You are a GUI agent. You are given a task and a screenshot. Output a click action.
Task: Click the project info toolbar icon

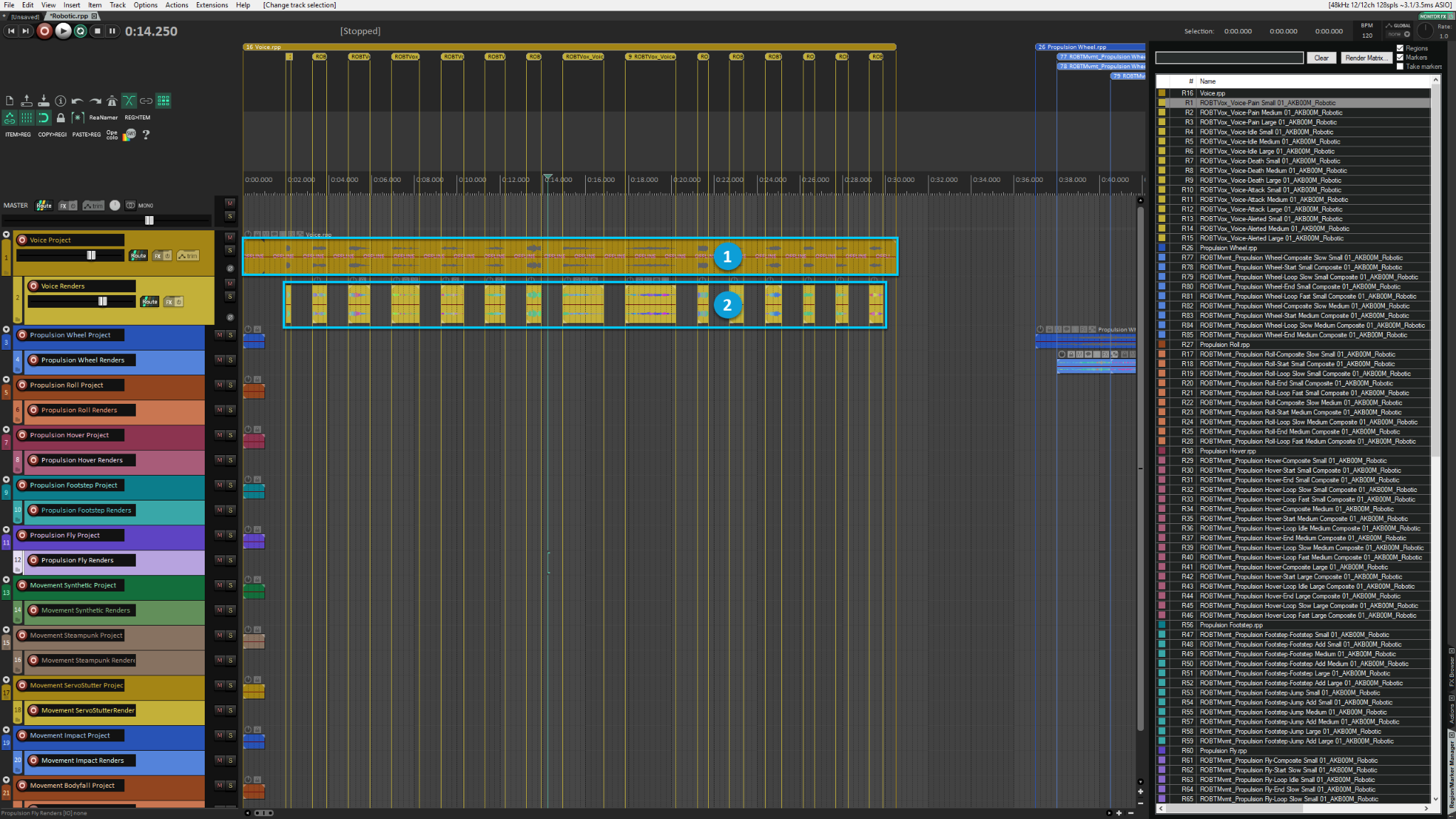(60, 101)
